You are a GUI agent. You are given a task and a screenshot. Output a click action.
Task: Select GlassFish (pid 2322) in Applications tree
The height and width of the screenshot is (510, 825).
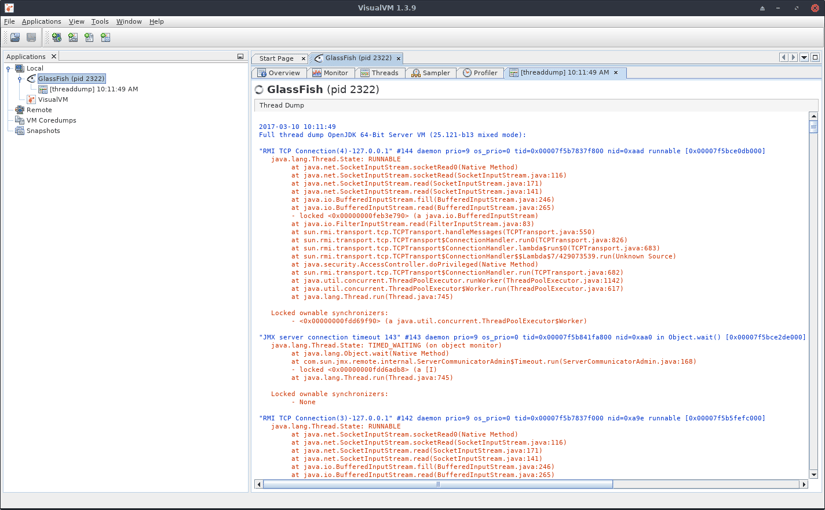click(x=71, y=78)
